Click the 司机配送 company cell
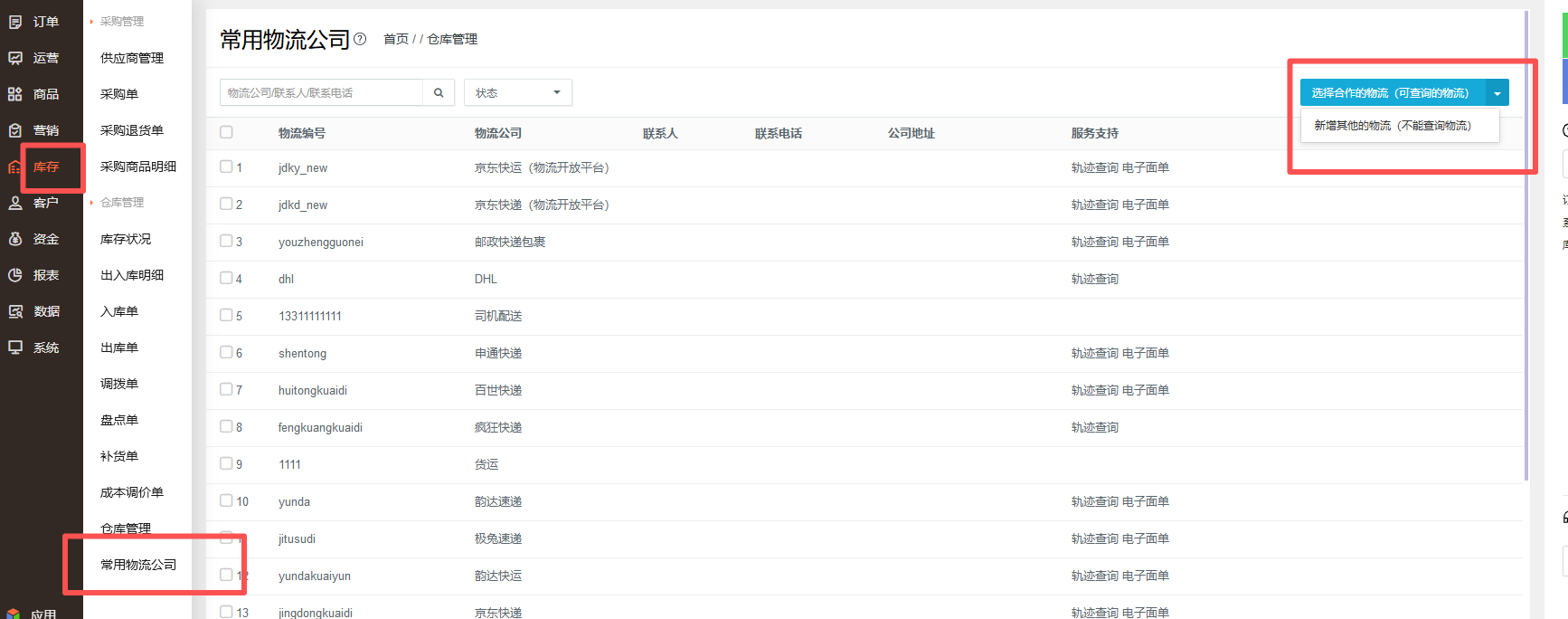Viewport: 1568px width, 619px height. click(498, 316)
